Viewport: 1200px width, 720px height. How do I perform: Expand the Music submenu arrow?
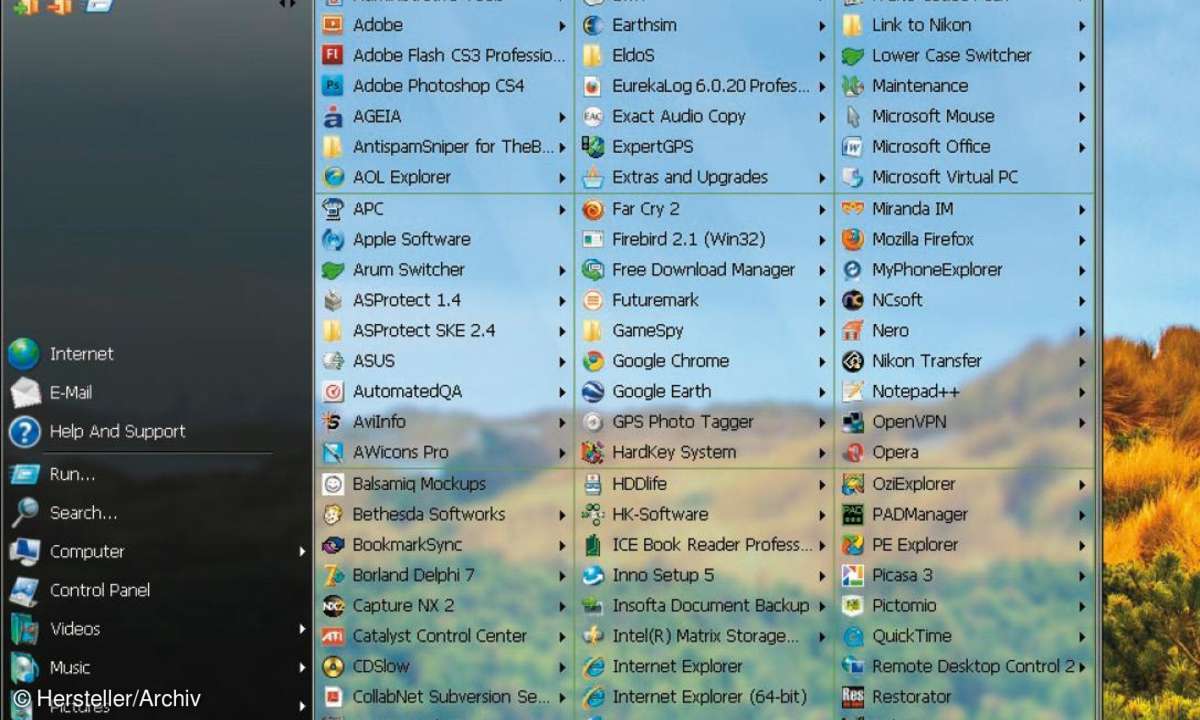coord(302,668)
